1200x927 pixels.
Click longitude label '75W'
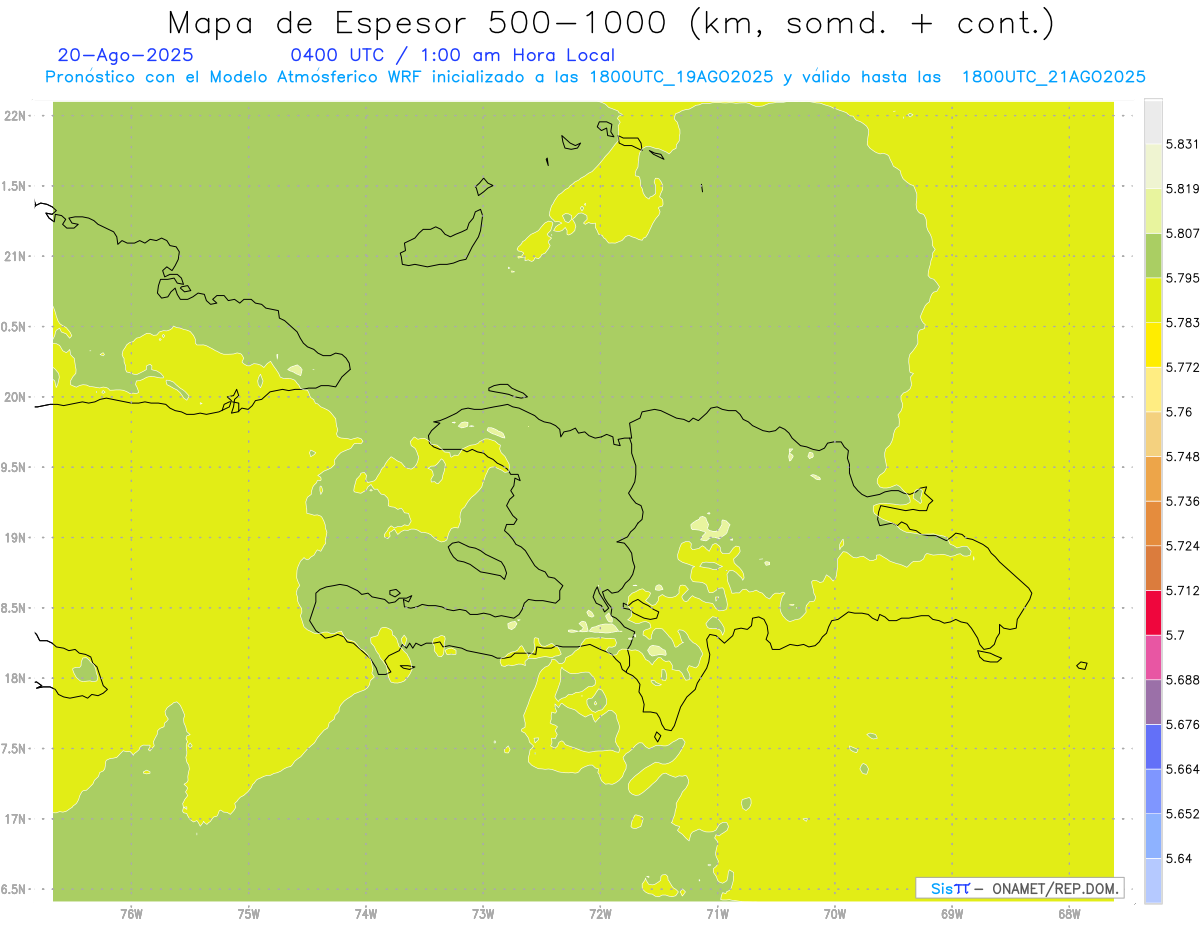[x=249, y=914]
